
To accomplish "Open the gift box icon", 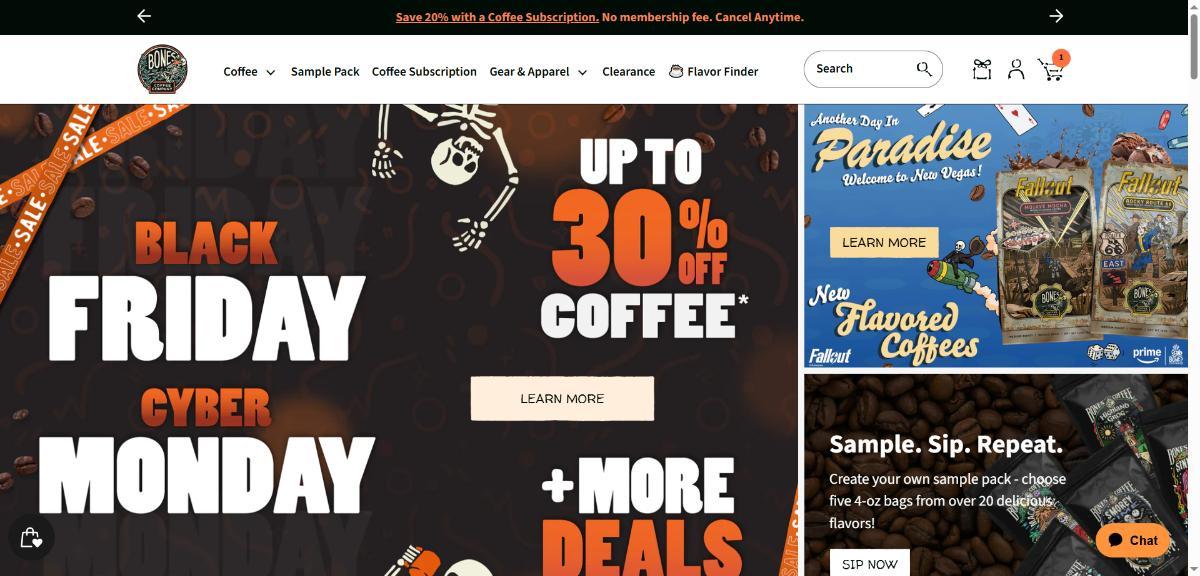I will tap(981, 69).
